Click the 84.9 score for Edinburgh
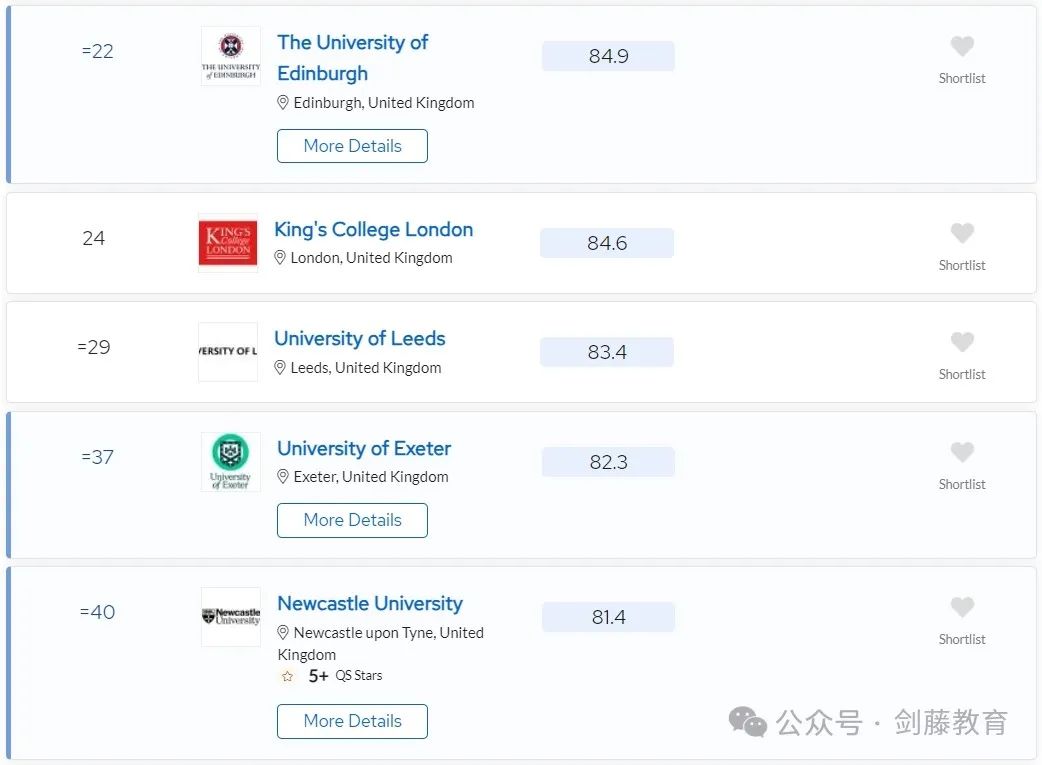The height and width of the screenshot is (765, 1042). (x=608, y=56)
